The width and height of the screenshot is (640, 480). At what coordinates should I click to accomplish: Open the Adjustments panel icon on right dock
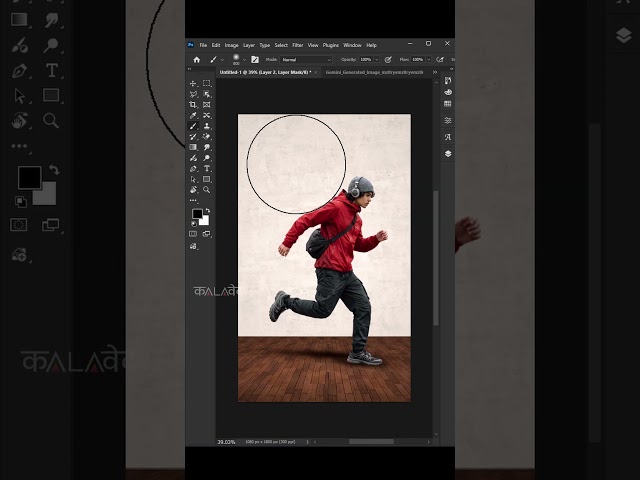[x=448, y=120]
